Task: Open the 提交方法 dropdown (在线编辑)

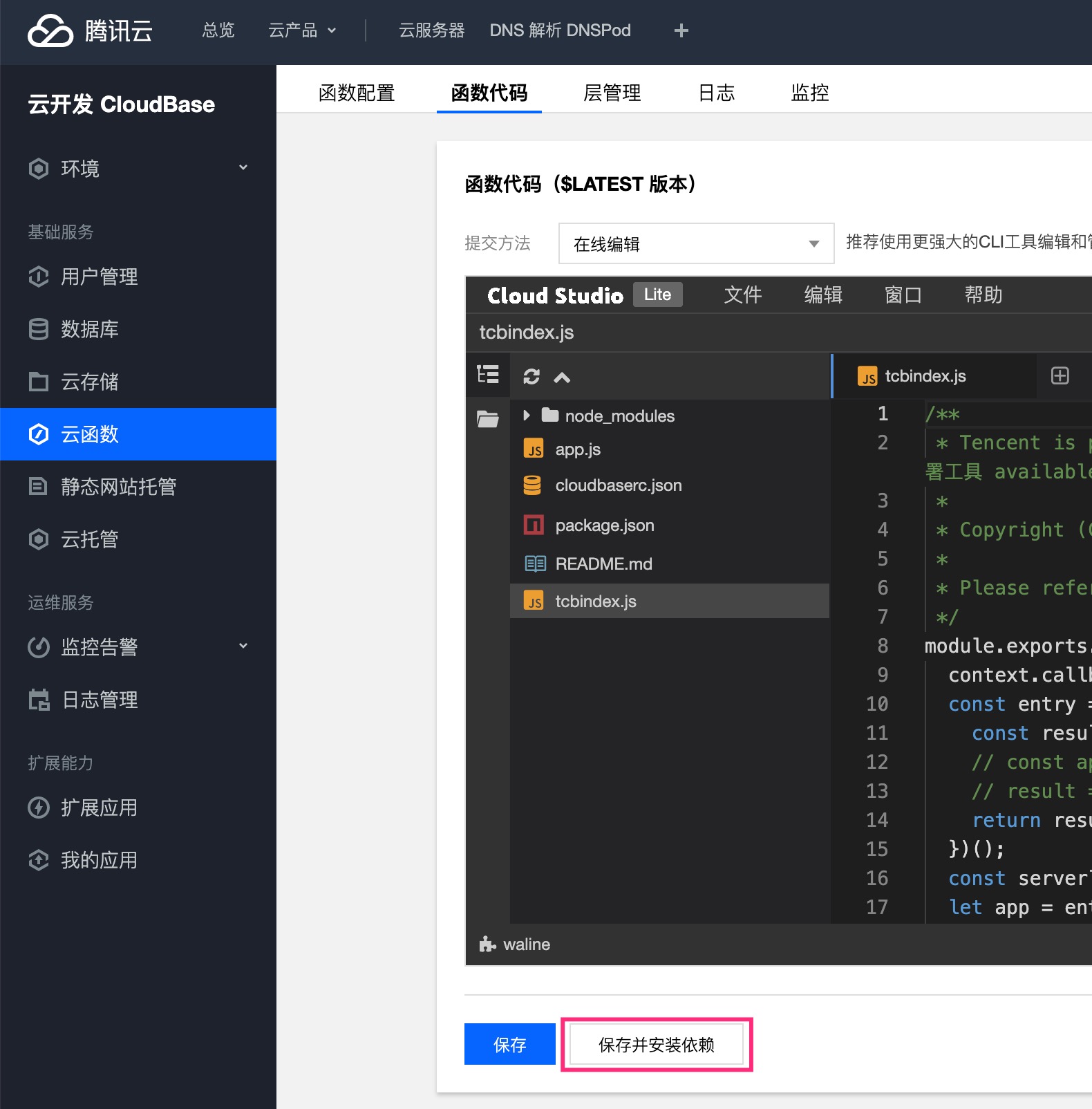Action: 696,243
